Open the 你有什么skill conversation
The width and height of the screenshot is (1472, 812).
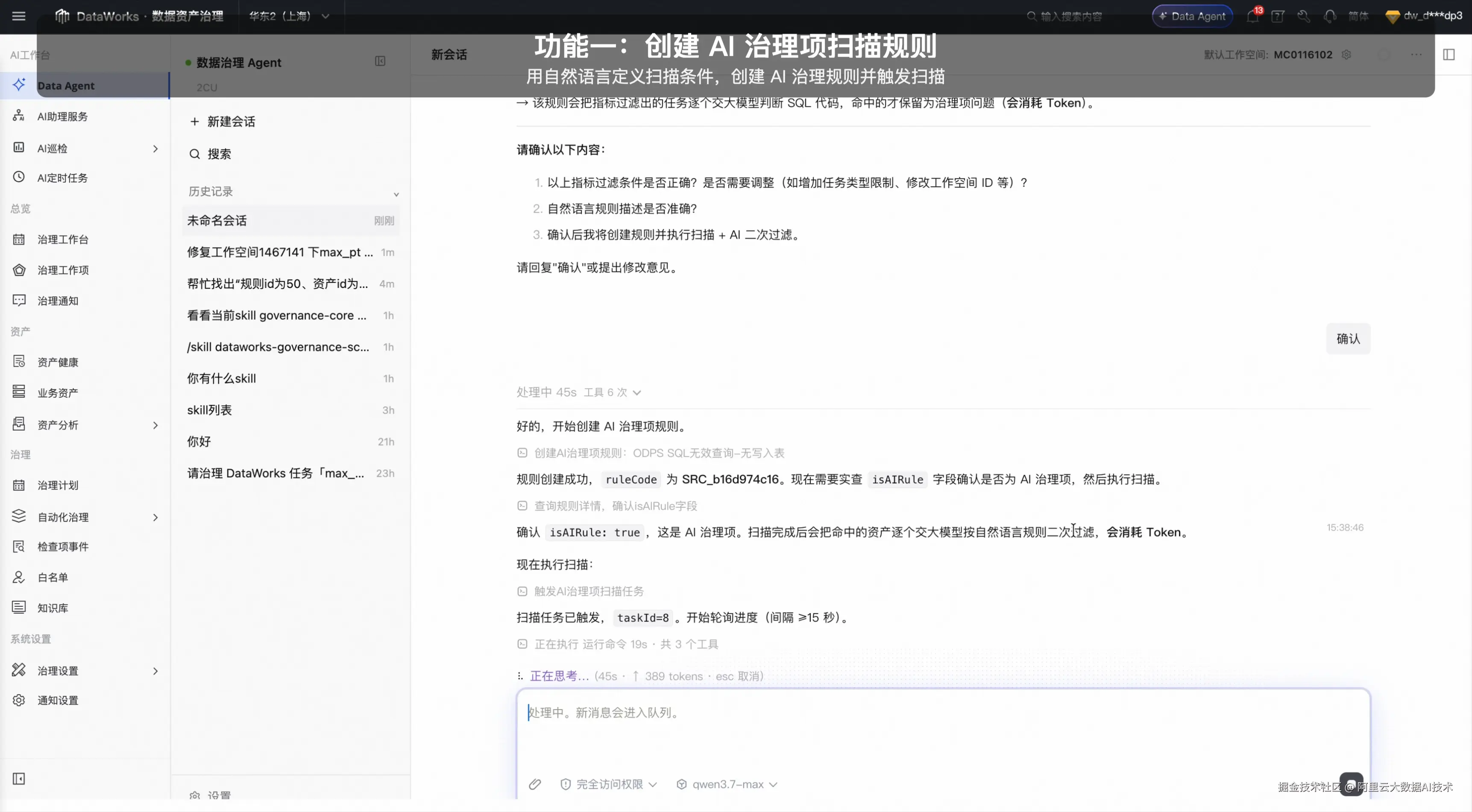tap(291, 379)
